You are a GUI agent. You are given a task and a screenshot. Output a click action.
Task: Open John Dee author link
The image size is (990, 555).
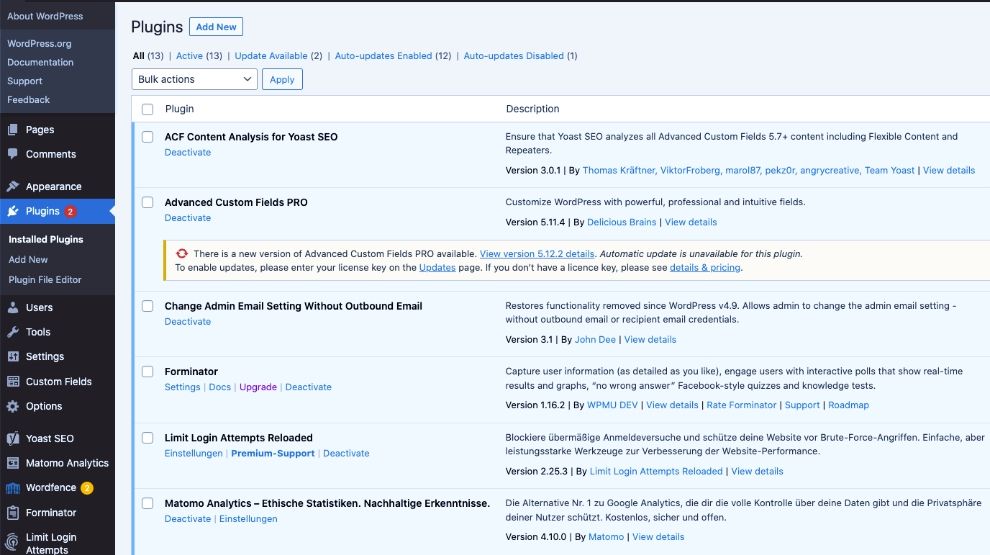tap(595, 340)
